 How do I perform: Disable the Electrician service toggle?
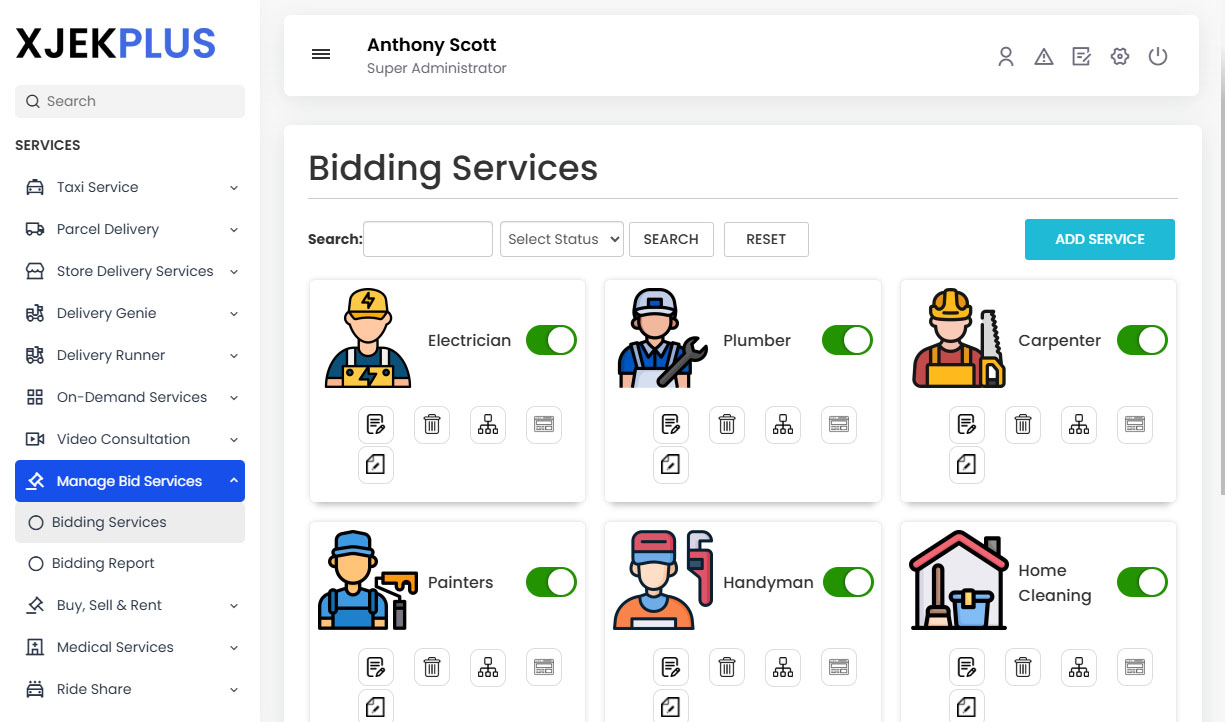(x=551, y=340)
